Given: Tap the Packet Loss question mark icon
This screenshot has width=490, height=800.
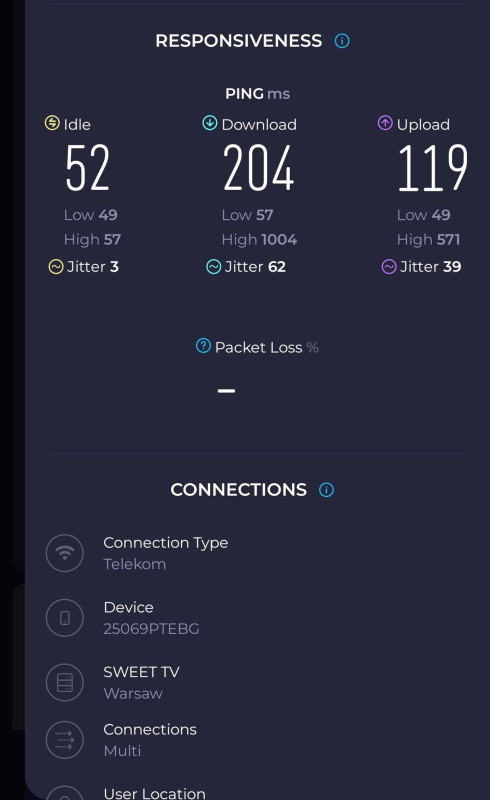Looking at the screenshot, I should coord(203,346).
